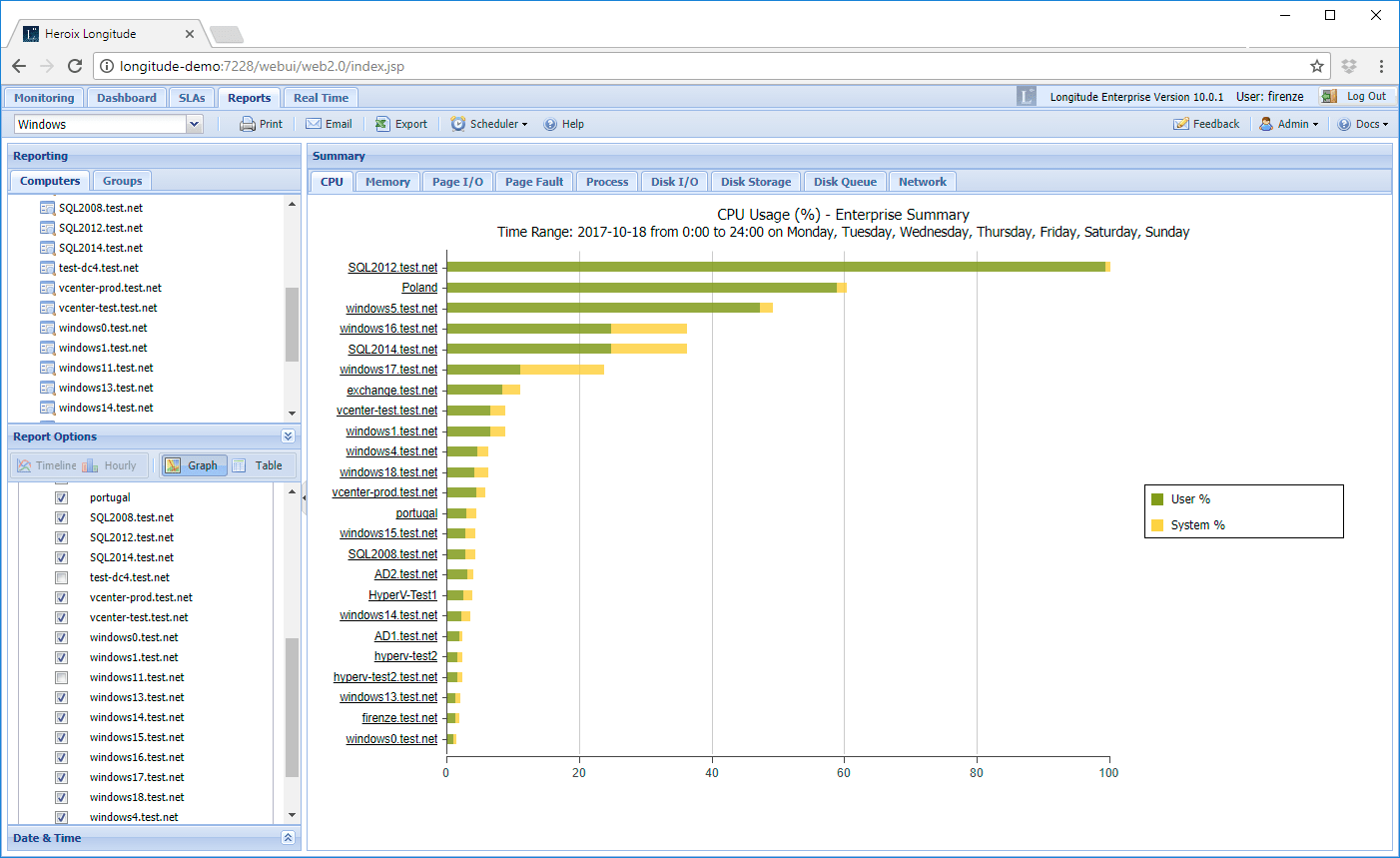
Task: Go to the SLAs tab
Action: tap(192, 98)
